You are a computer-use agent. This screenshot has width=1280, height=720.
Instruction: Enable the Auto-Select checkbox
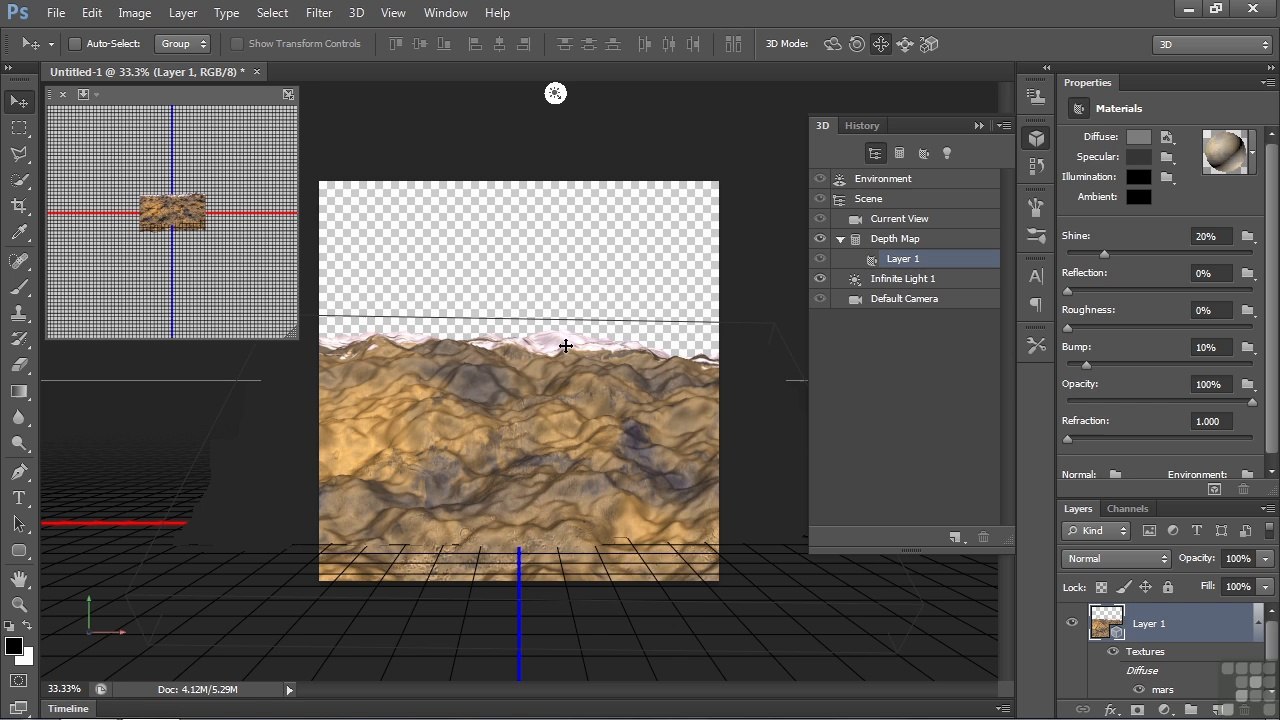coord(75,44)
